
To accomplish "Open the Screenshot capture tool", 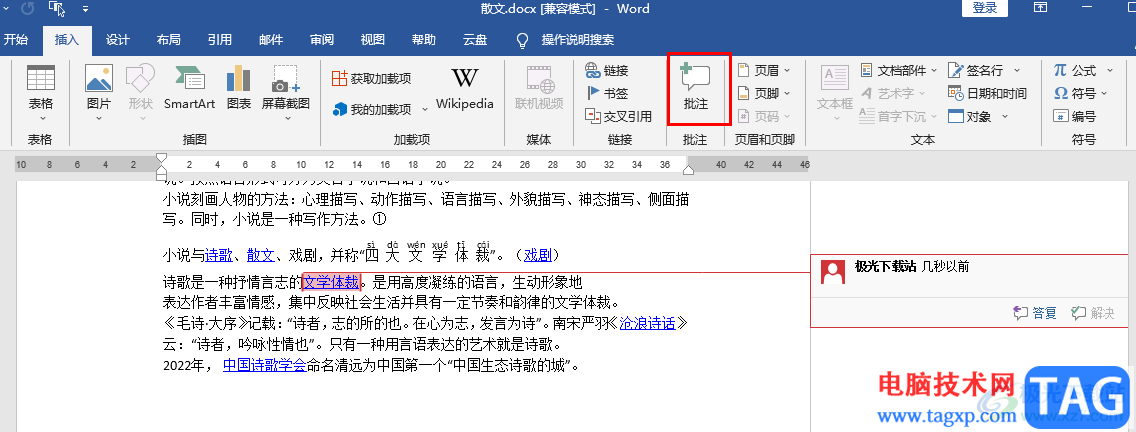I will click(x=285, y=88).
